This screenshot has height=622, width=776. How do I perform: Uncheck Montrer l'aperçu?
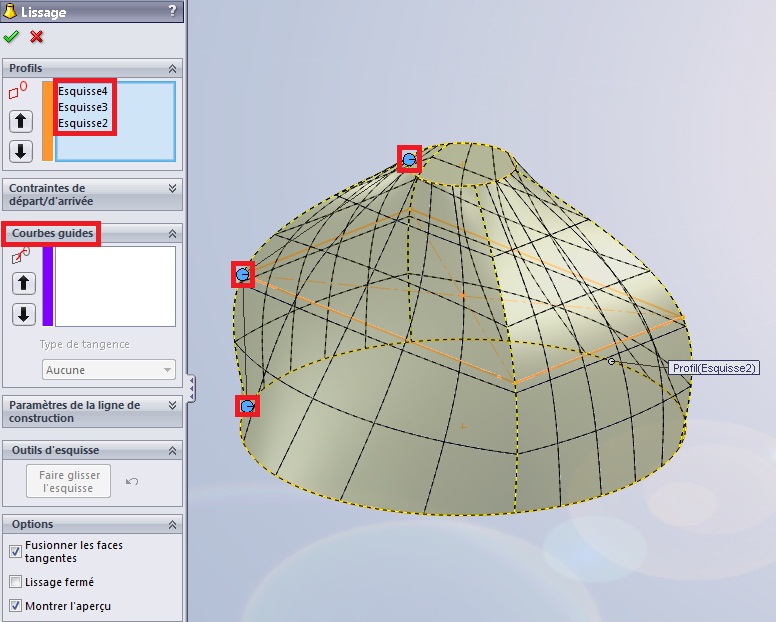click(15, 606)
